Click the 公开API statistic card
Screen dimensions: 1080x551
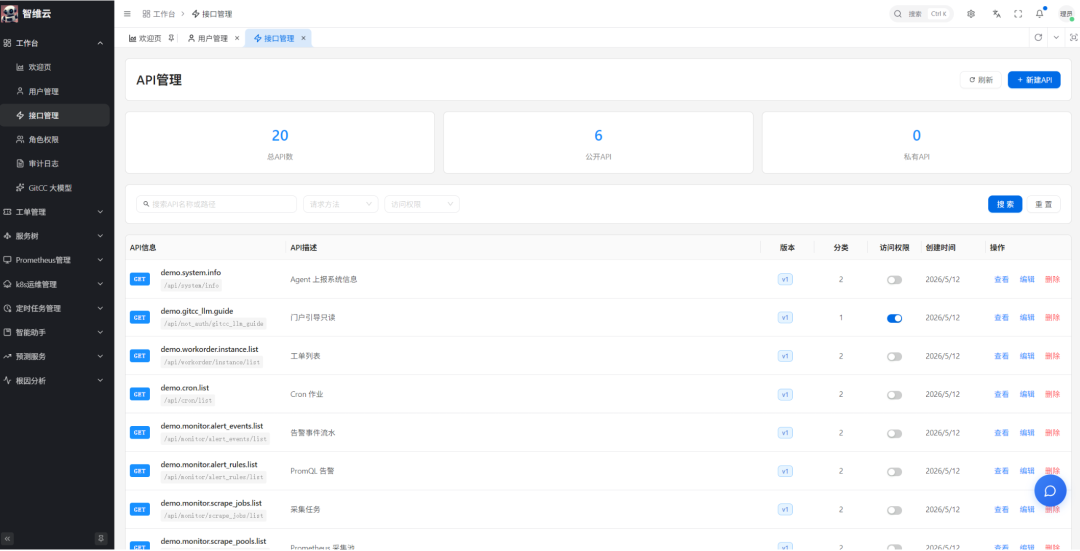click(x=598, y=143)
